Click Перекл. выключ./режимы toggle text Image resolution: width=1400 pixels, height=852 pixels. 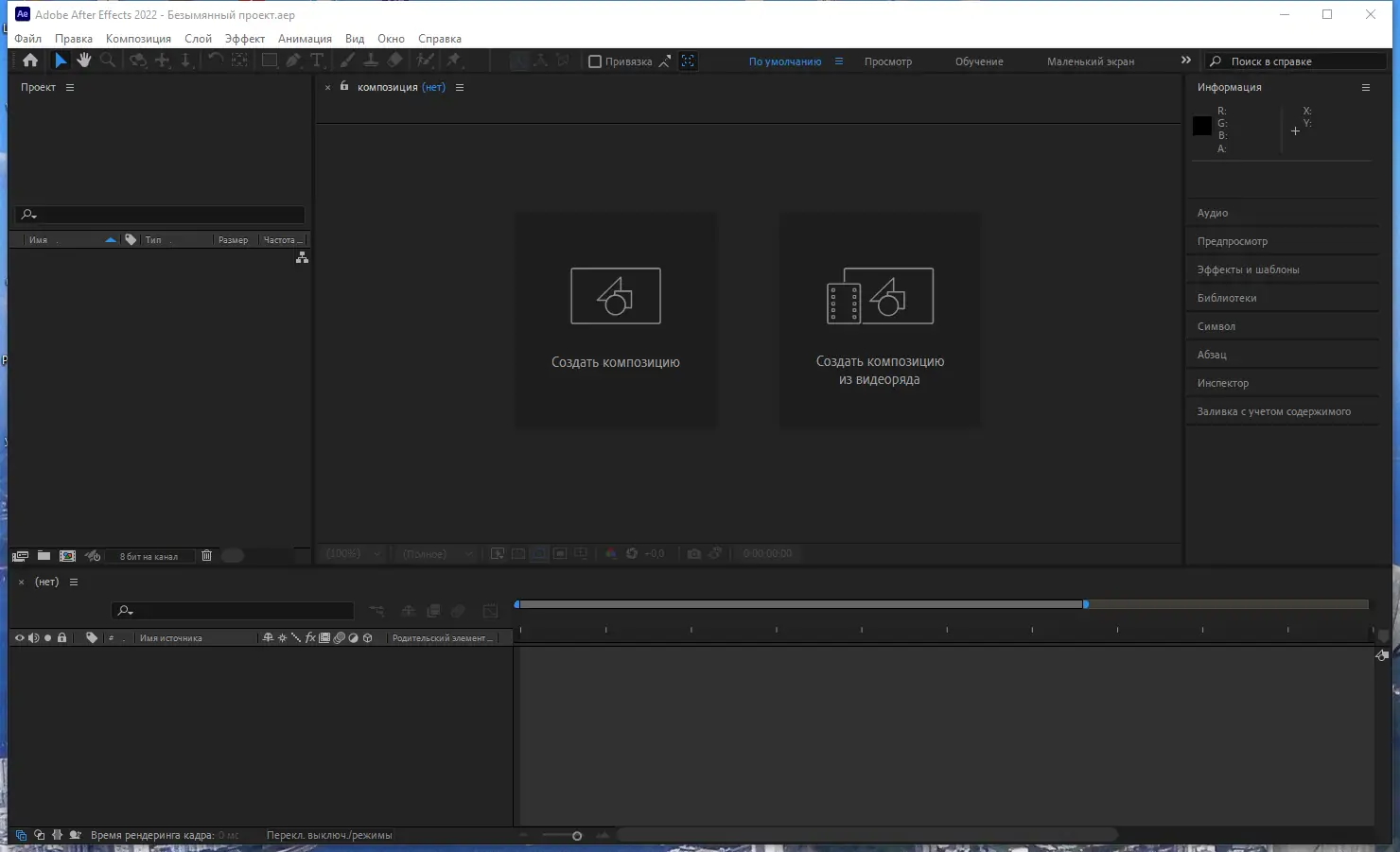[329, 836]
